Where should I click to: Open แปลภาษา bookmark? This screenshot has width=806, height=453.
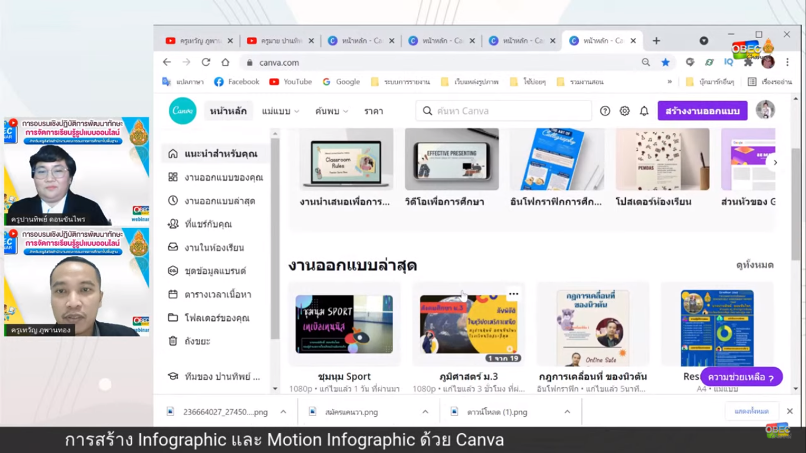(183, 82)
